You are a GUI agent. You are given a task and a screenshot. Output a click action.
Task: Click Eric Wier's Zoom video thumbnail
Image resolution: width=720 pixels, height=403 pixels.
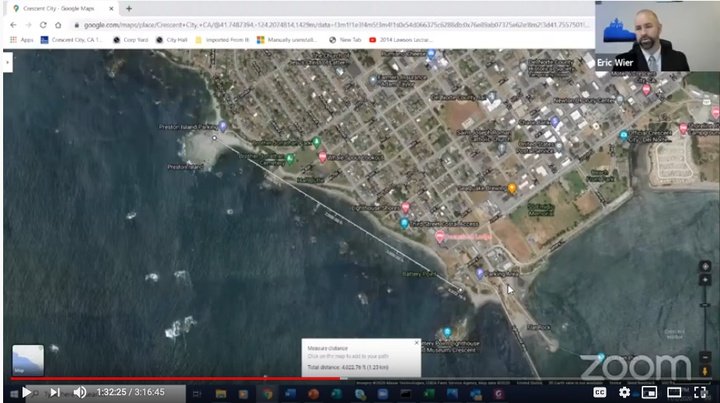coord(658,36)
